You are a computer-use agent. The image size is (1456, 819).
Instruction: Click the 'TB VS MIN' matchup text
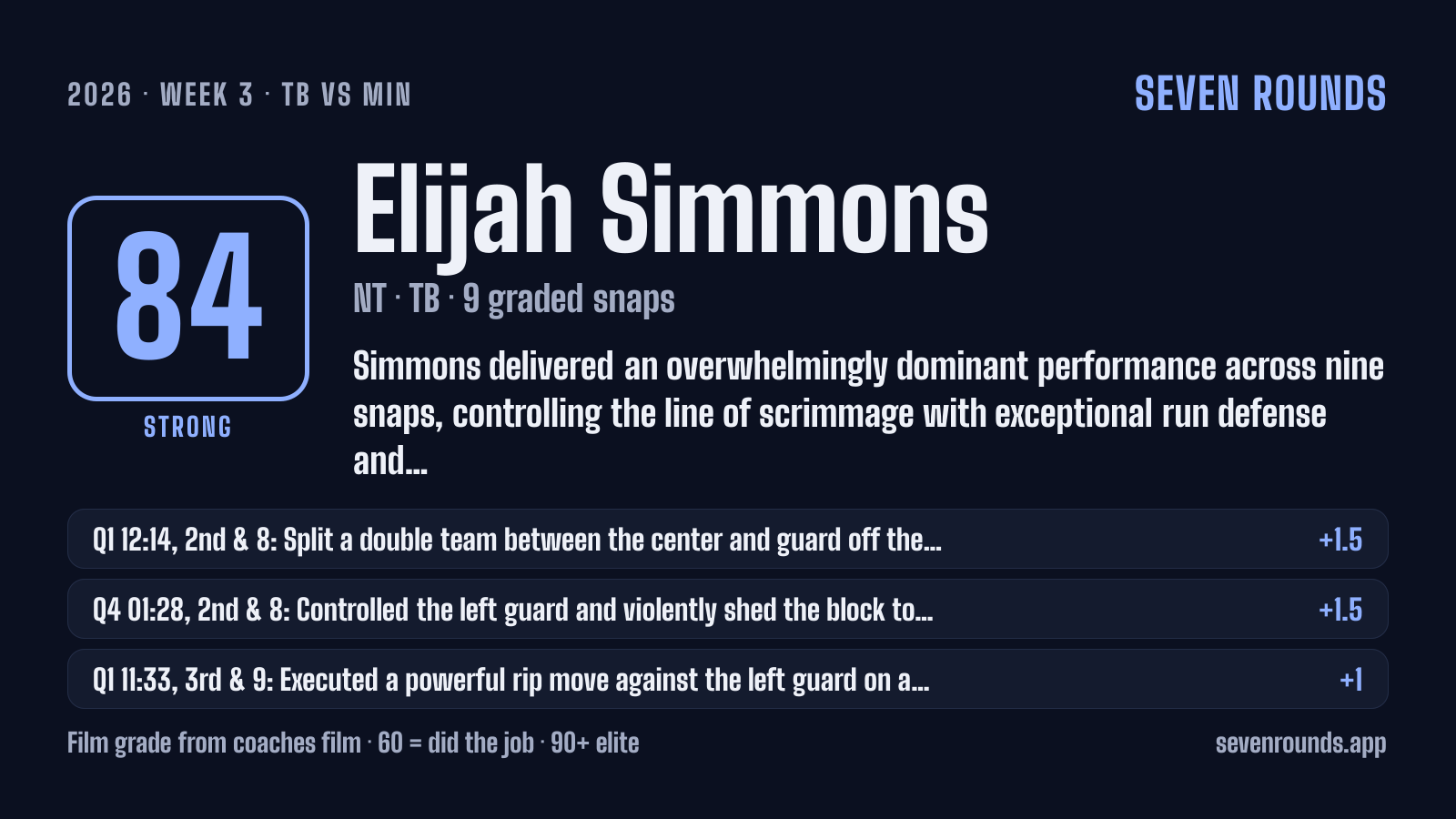347,95
